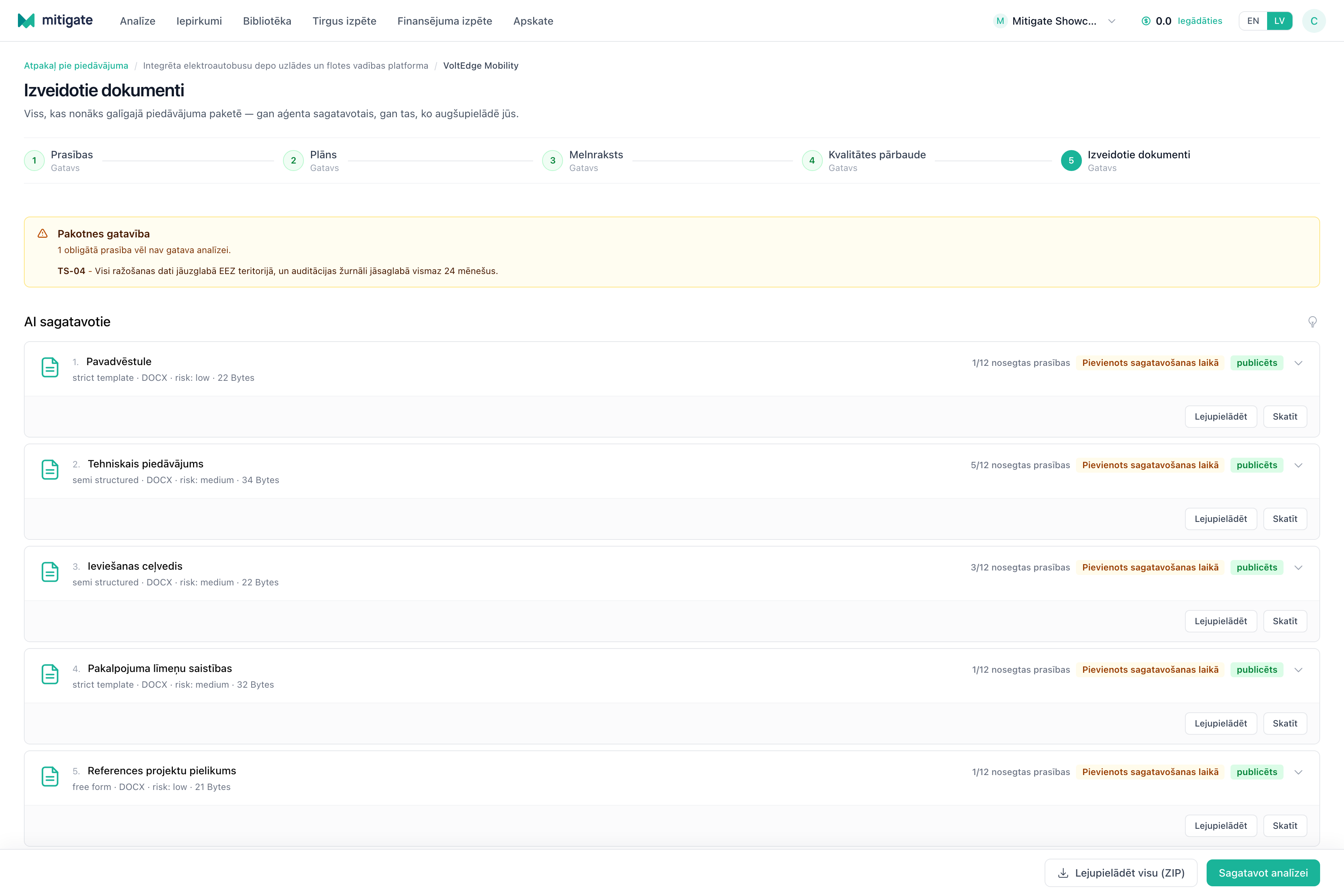Click step 1 Prasības circle
The height and width of the screenshot is (896, 1344).
click(x=34, y=161)
